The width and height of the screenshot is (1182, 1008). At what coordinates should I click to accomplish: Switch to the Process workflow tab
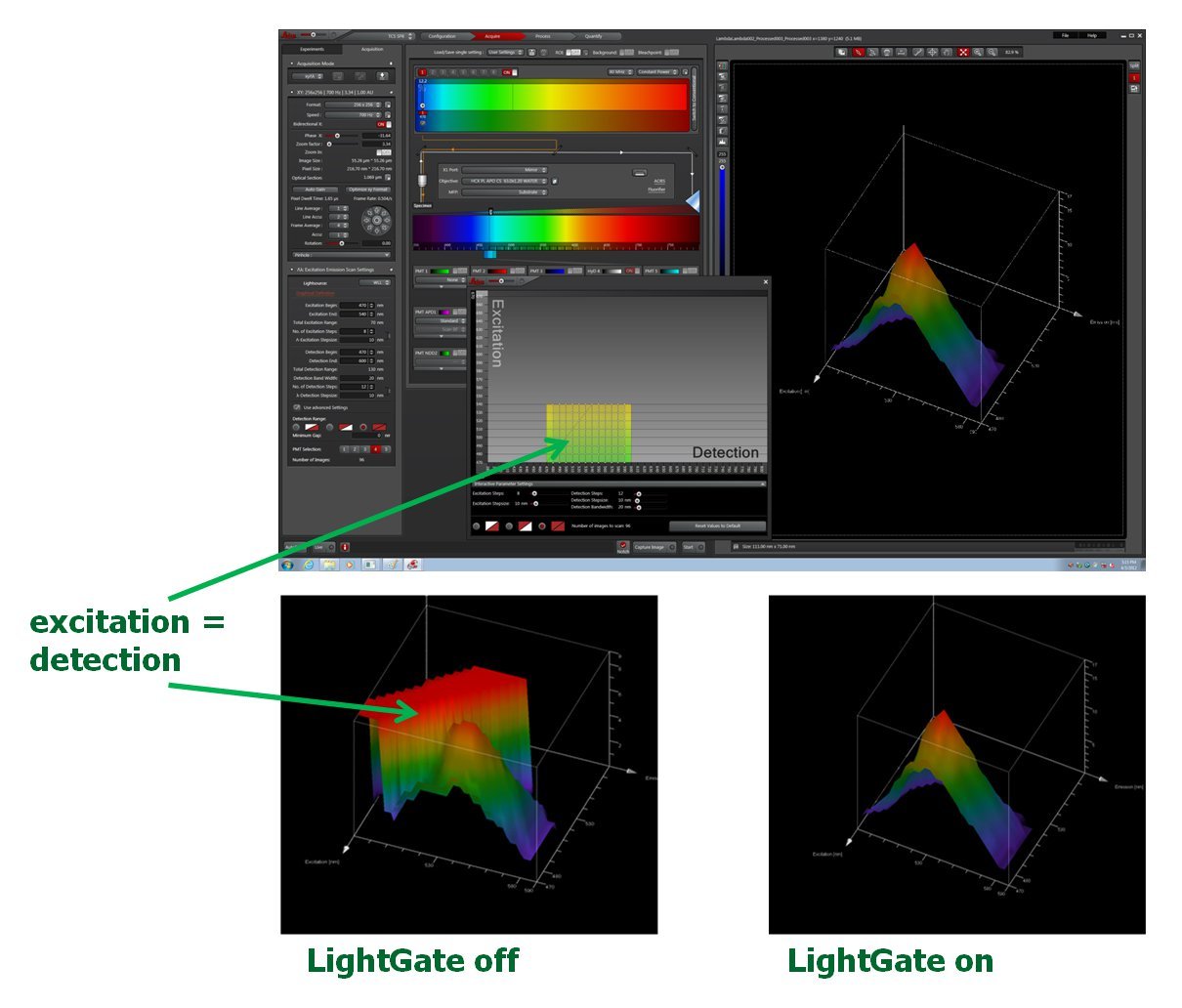point(543,36)
